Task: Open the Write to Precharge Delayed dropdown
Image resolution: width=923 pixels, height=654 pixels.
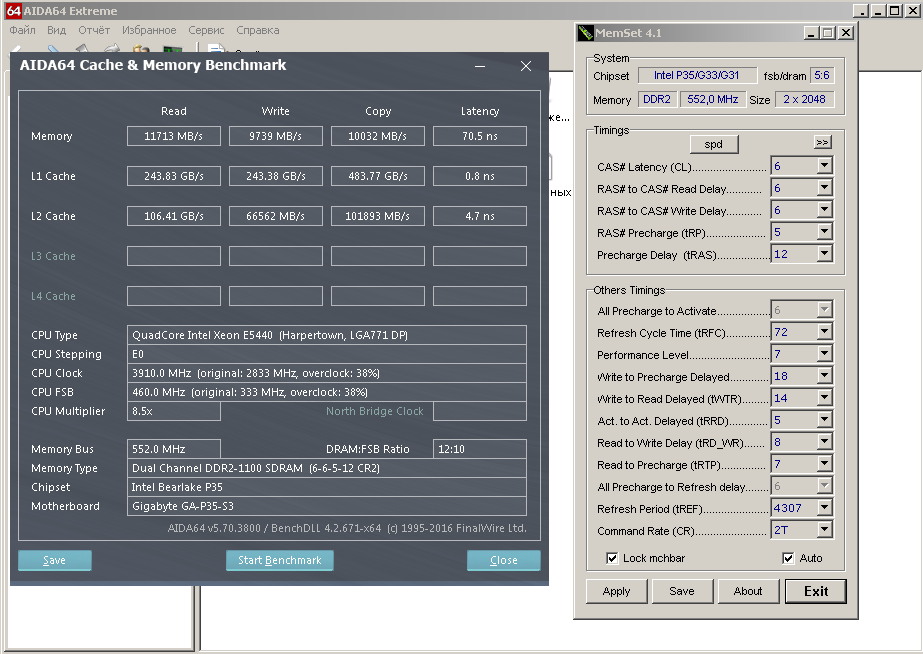Action: point(824,376)
